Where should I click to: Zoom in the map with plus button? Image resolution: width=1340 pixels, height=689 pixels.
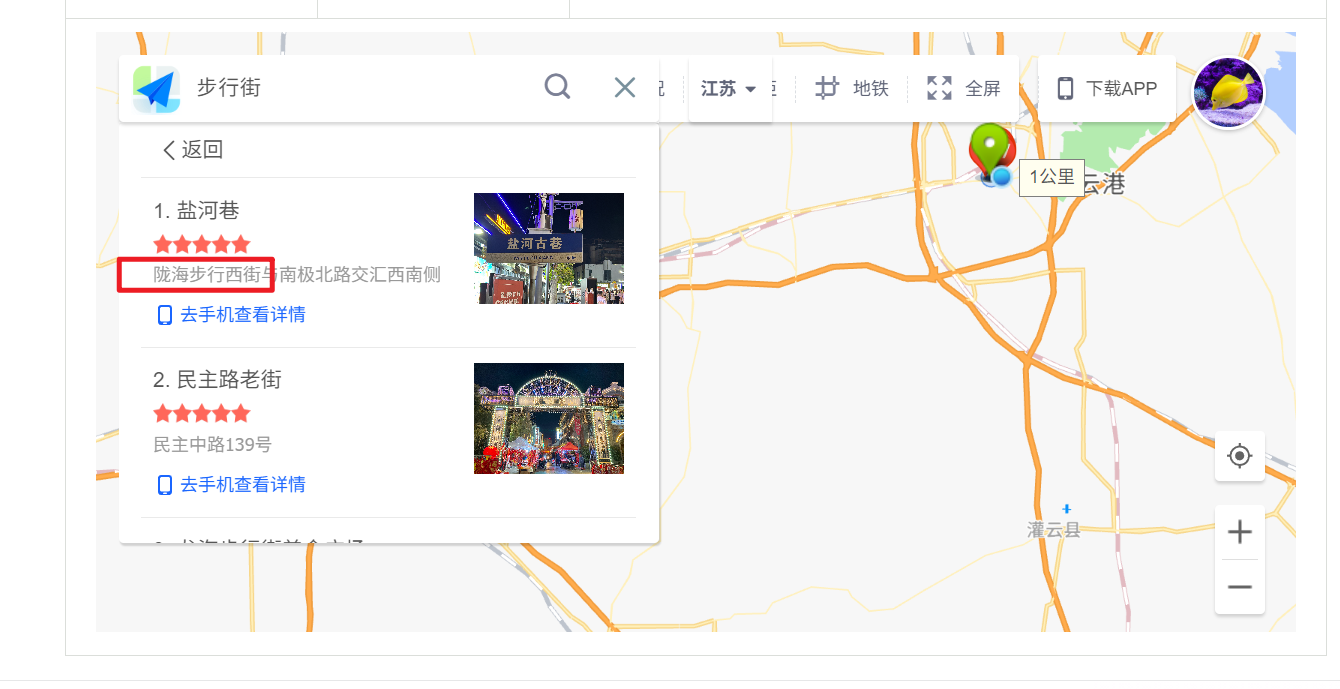(1239, 532)
